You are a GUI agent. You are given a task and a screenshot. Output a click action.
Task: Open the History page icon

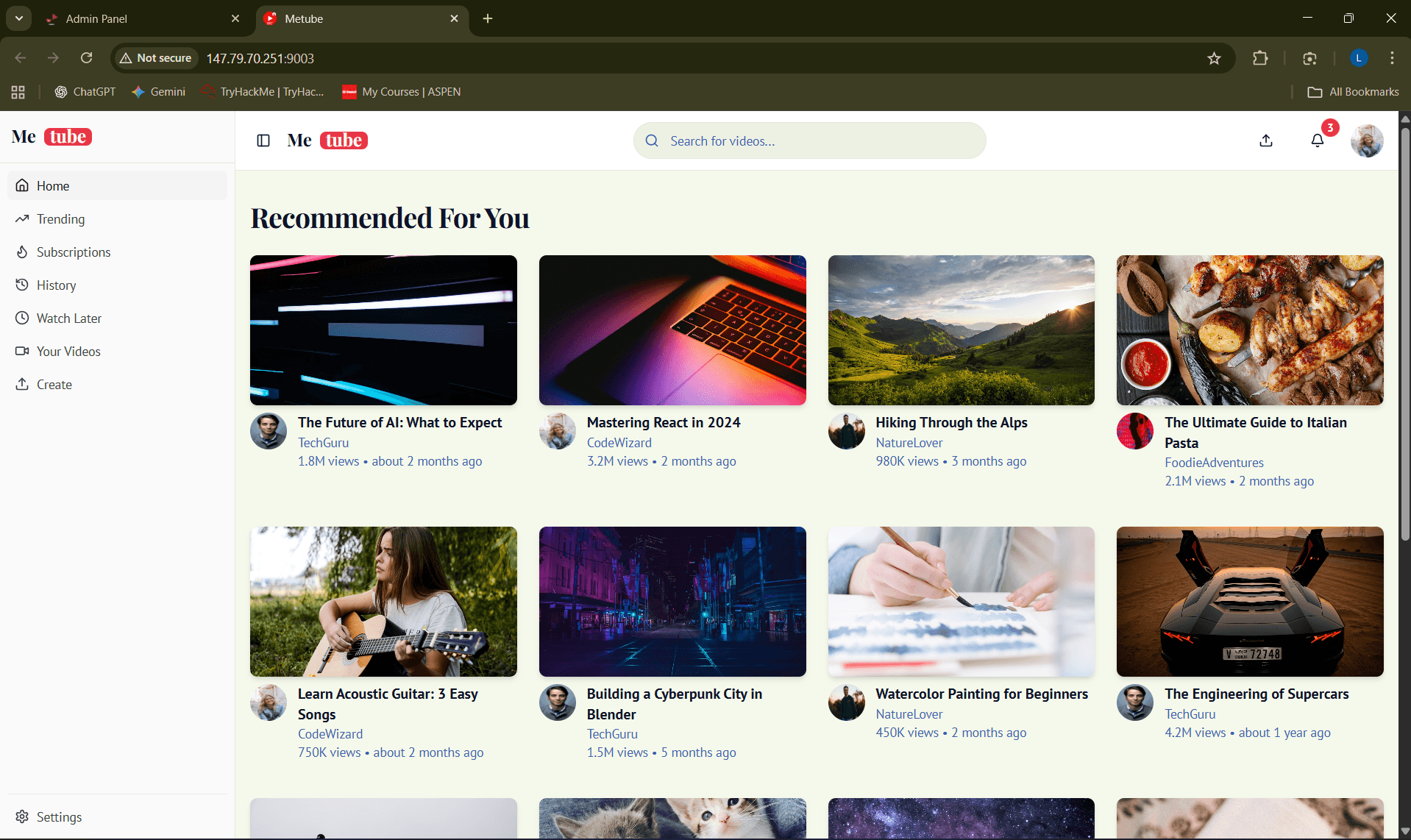click(22, 285)
